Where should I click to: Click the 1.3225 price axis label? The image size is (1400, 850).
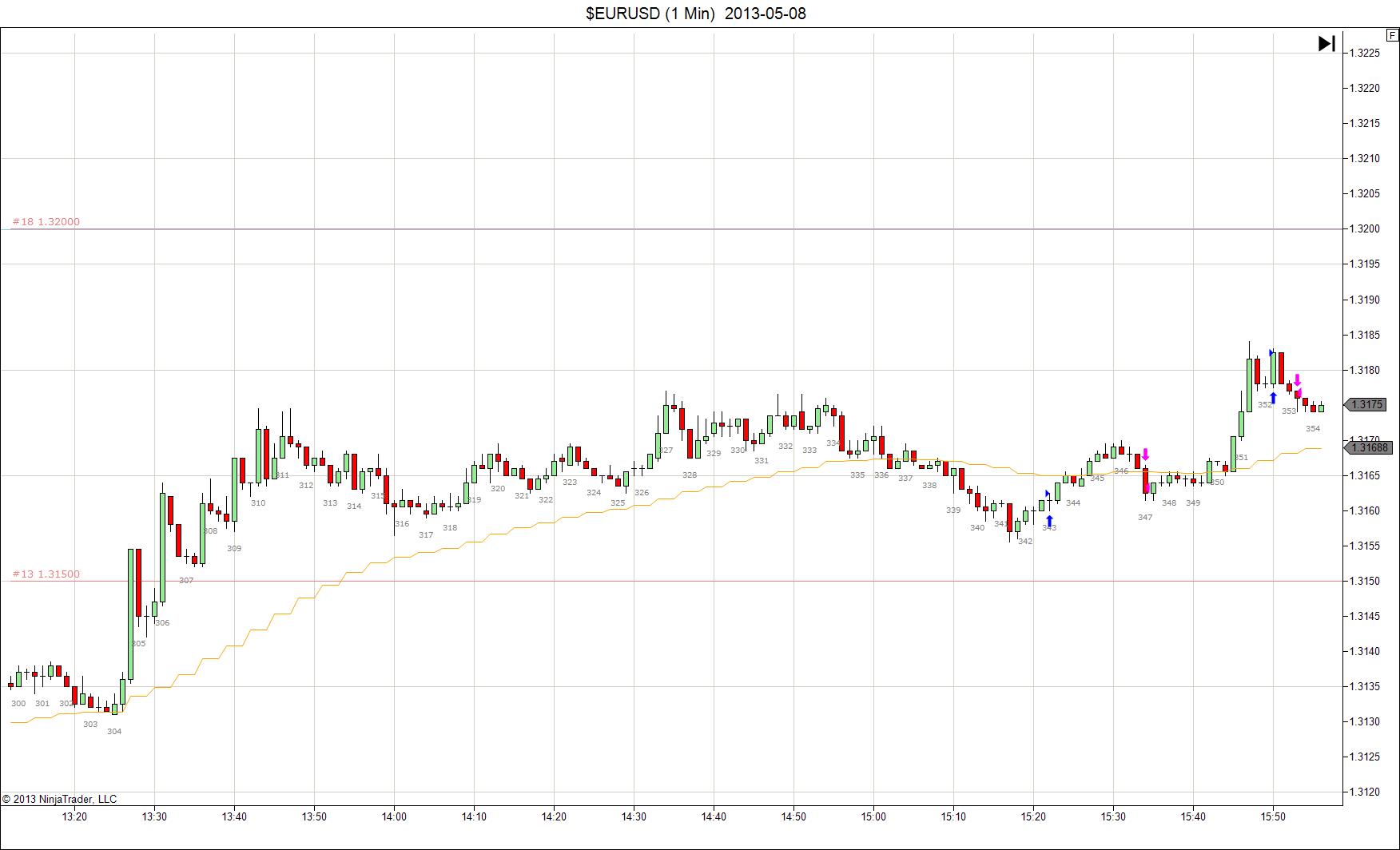point(1365,53)
